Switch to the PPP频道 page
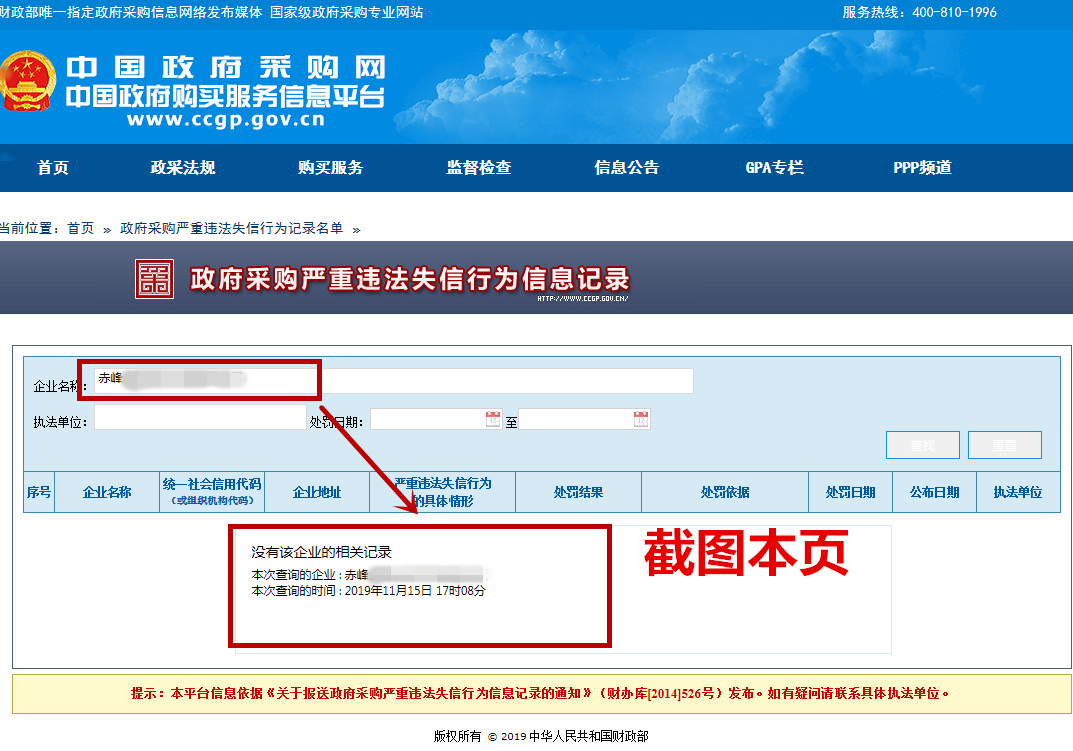The image size is (1073, 751). (922, 168)
